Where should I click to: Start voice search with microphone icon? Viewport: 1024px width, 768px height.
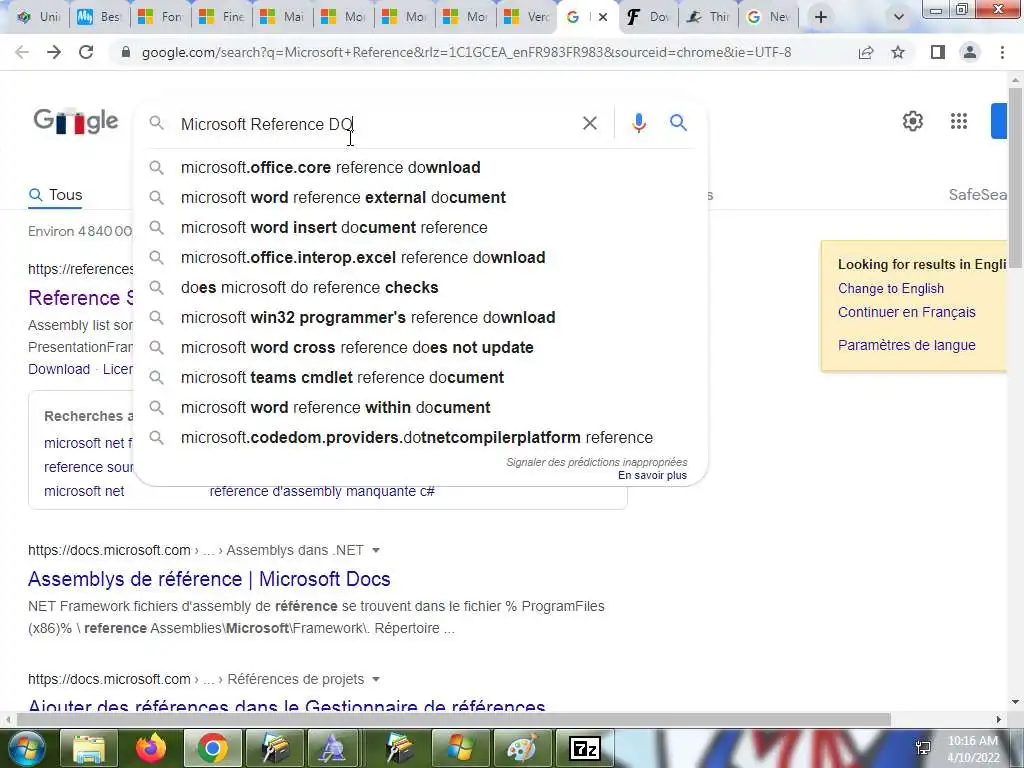[639, 123]
